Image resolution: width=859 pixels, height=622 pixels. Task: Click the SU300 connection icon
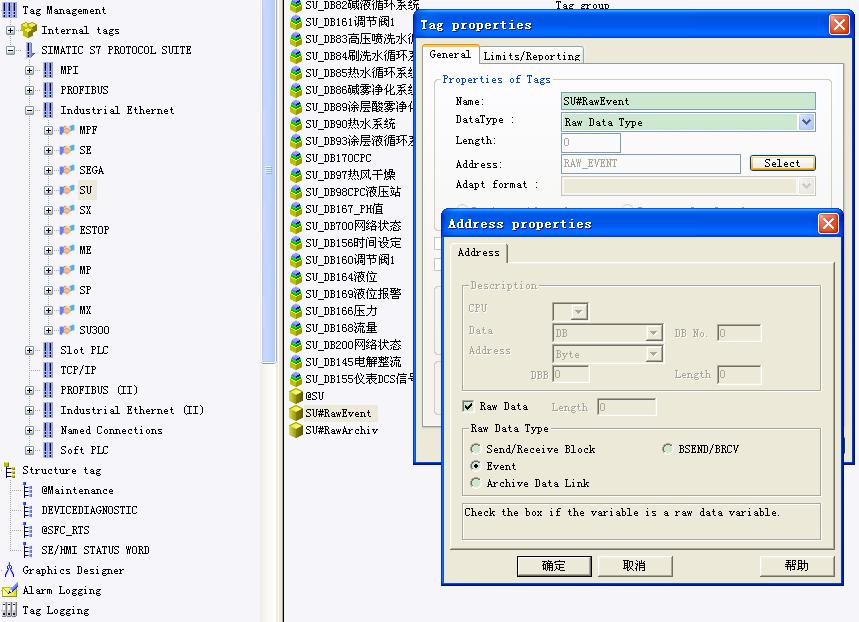(x=67, y=330)
